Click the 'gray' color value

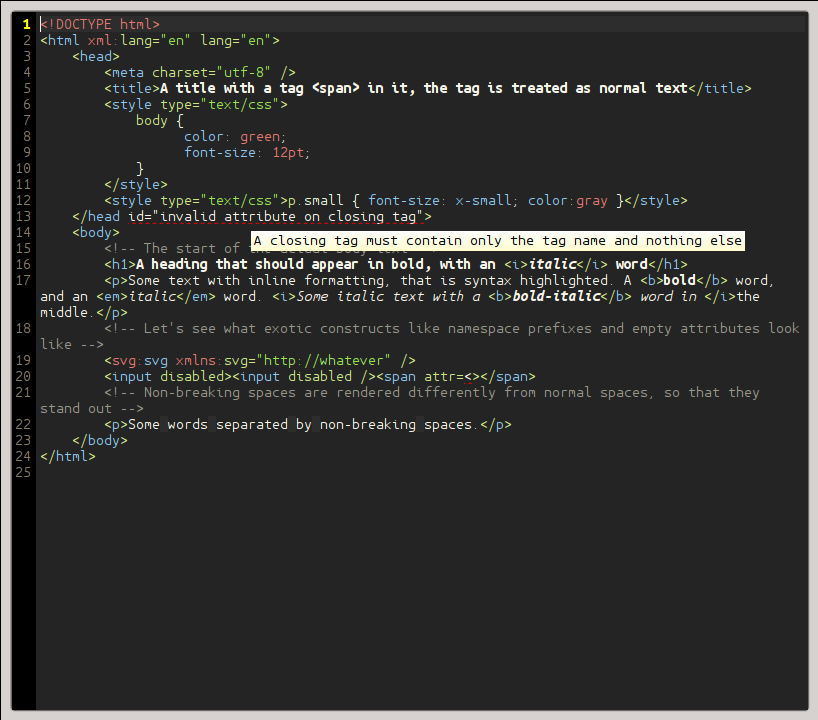pos(592,201)
